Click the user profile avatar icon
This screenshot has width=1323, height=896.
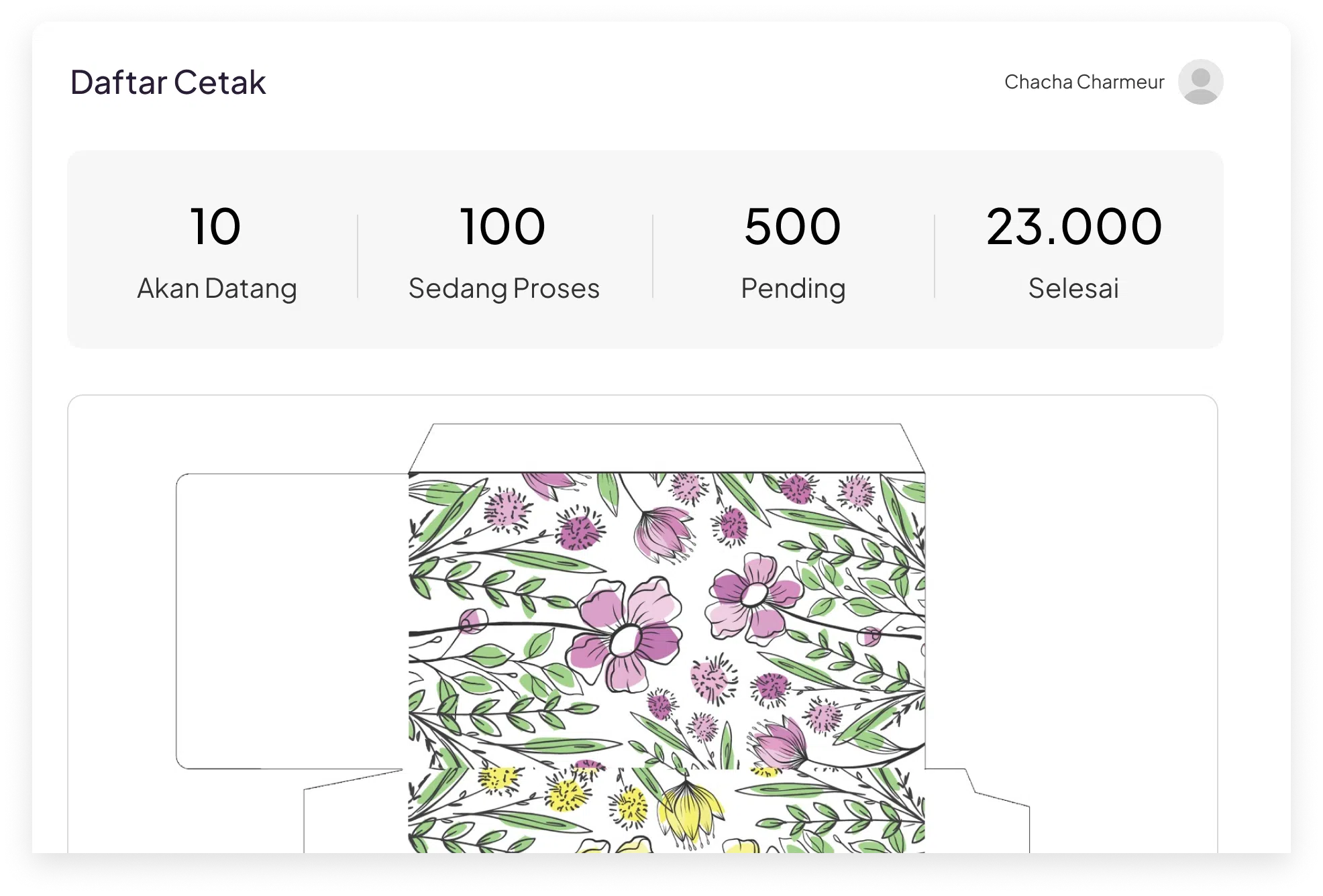[1200, 82]
